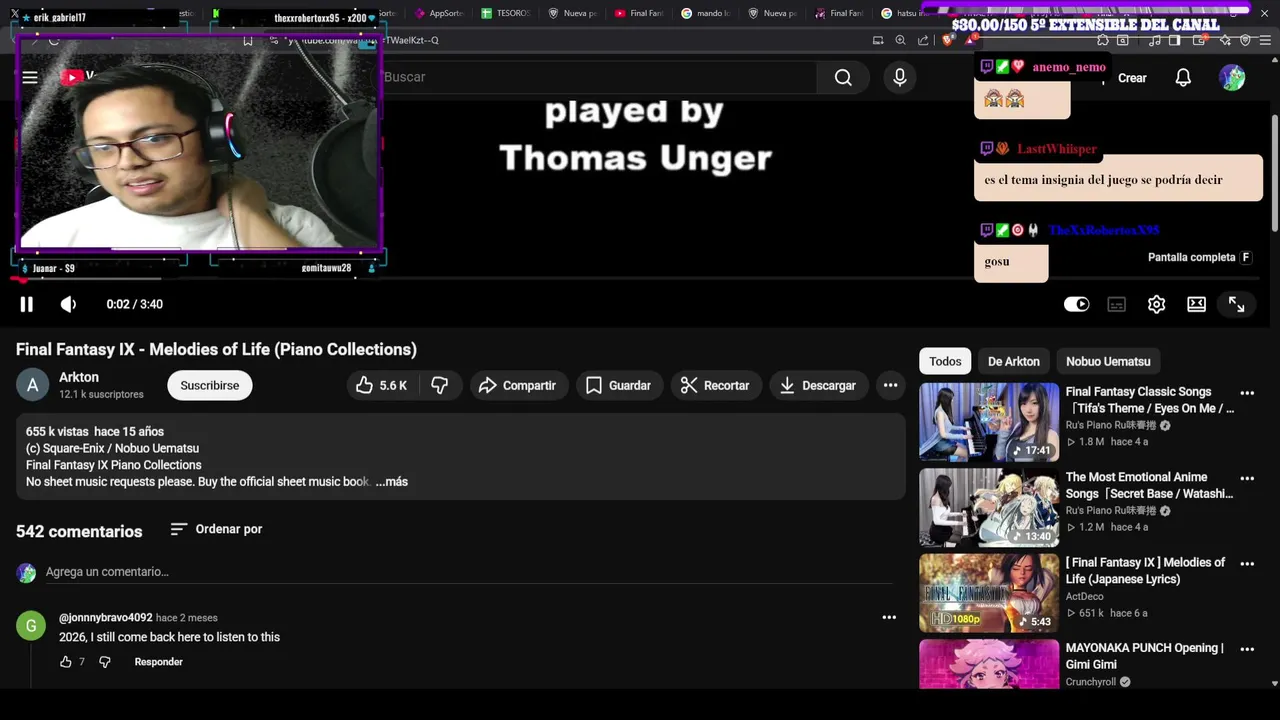Open options for MAYONAKA PUNCH Opening
The image size is (1280, 720).
pos(1247,649)
